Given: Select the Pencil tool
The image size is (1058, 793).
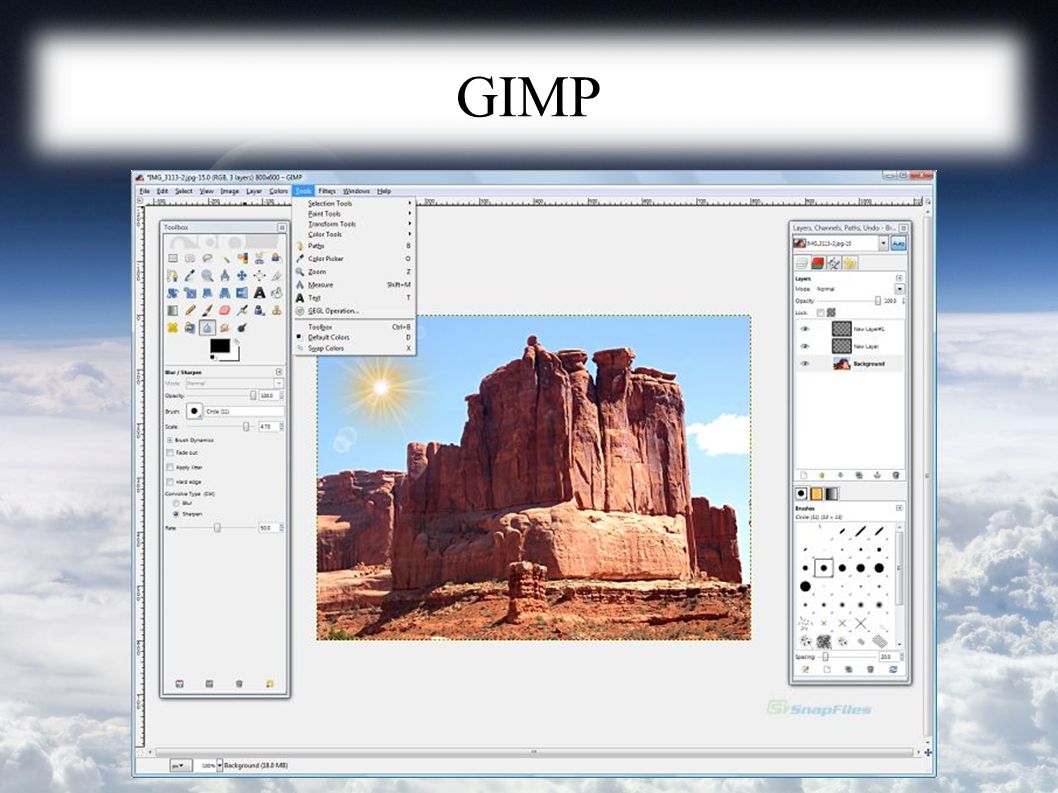Looking at the screenshot, I should pyautogui.click(x=190, y=310).
